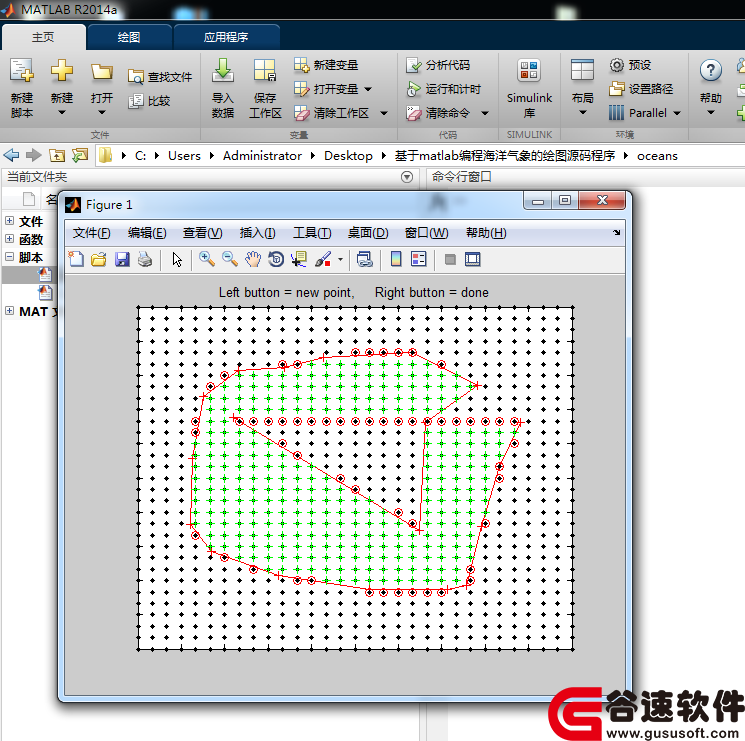The width and height of the screenshot is (745, 741).
Task: Click Import Data (导入数据) icon
Action: pos(222,70)
